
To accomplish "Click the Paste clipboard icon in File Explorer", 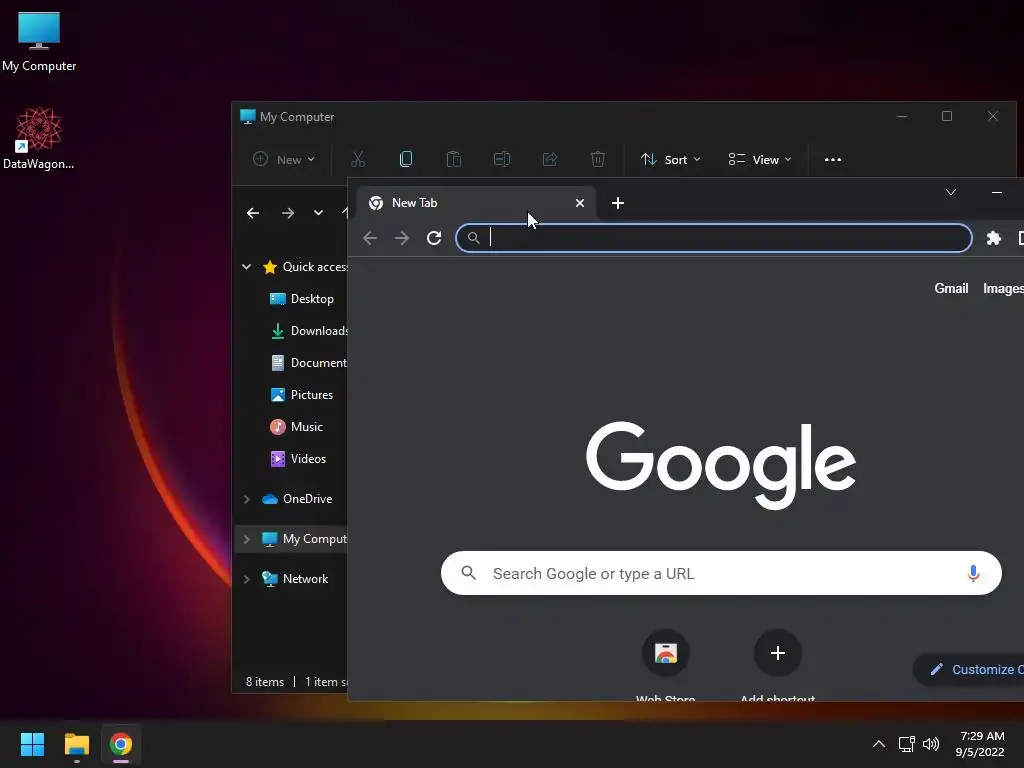I will (454, 159).
